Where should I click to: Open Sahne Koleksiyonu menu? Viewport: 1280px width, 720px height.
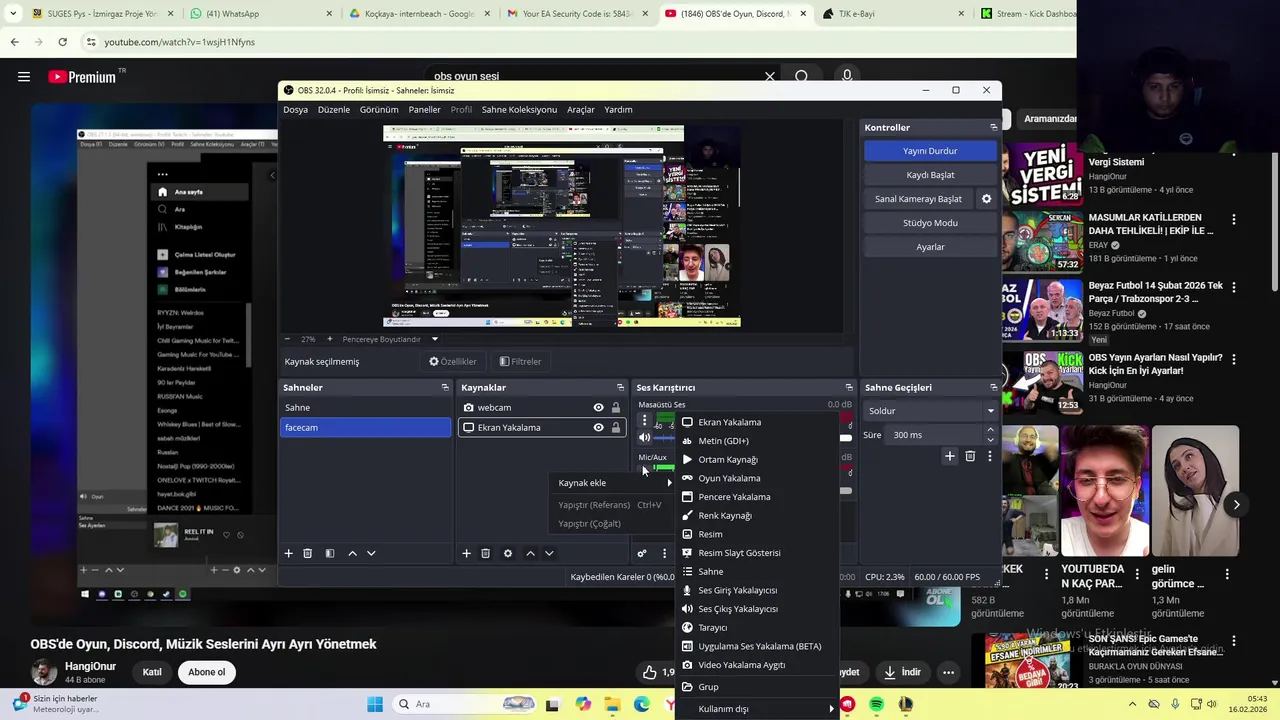pos(519,110)
